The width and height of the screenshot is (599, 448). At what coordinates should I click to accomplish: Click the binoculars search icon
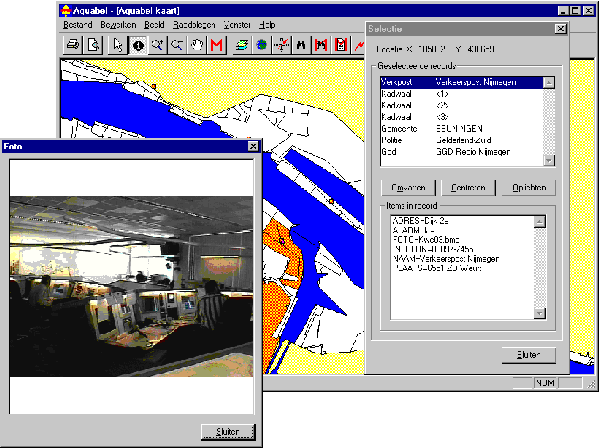[x=301, y=45]
